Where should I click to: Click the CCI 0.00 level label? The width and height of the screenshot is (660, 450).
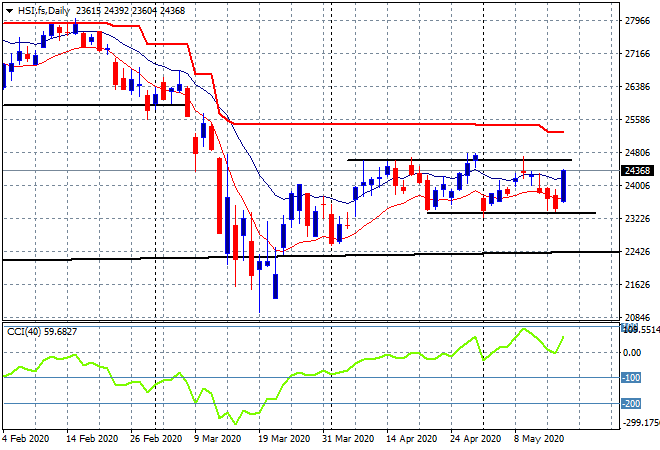click(632, 352)
